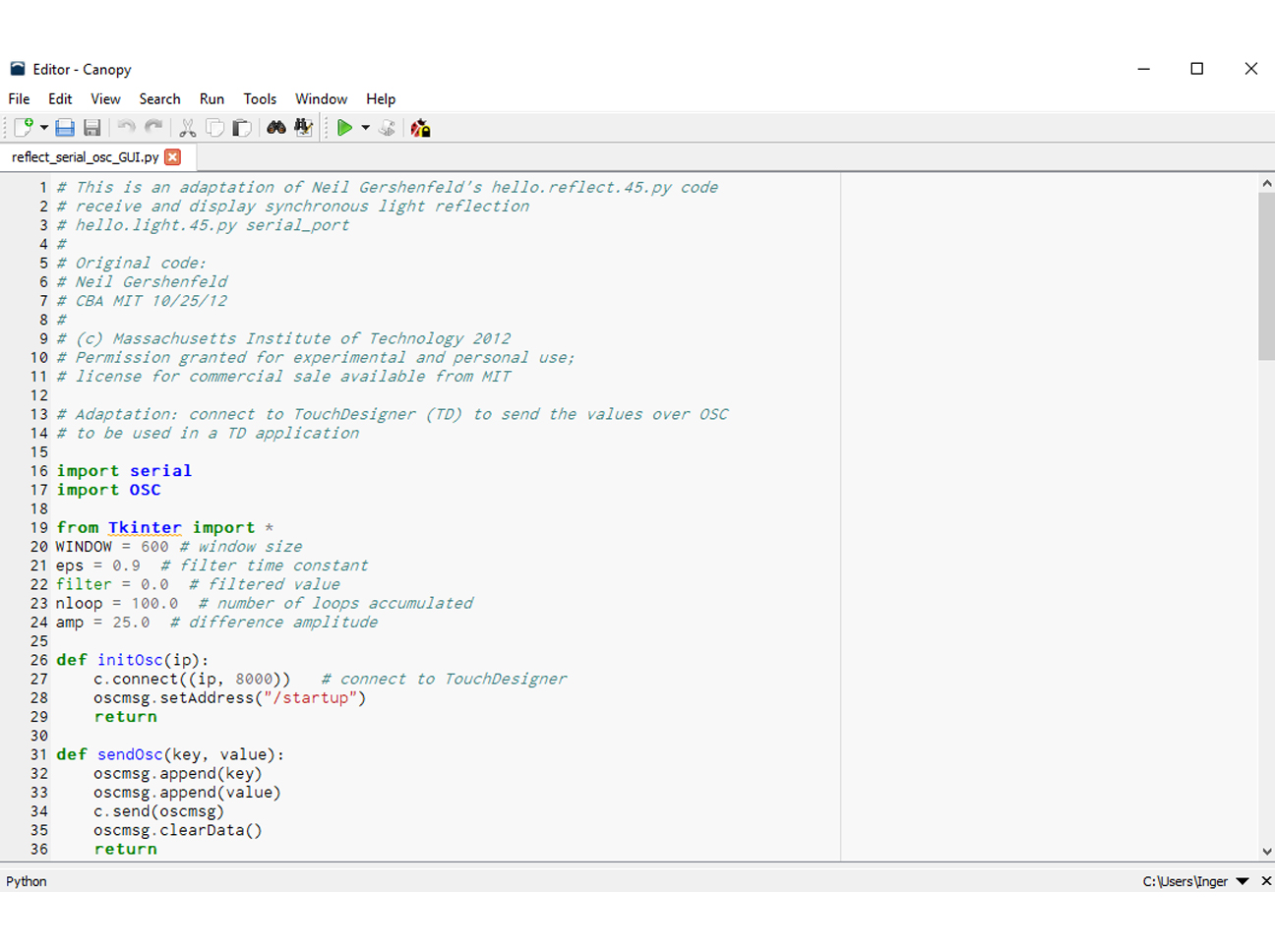Viewport: 1275px width, 952px height.
Task: Click the Copy icon
Action: 213,128
